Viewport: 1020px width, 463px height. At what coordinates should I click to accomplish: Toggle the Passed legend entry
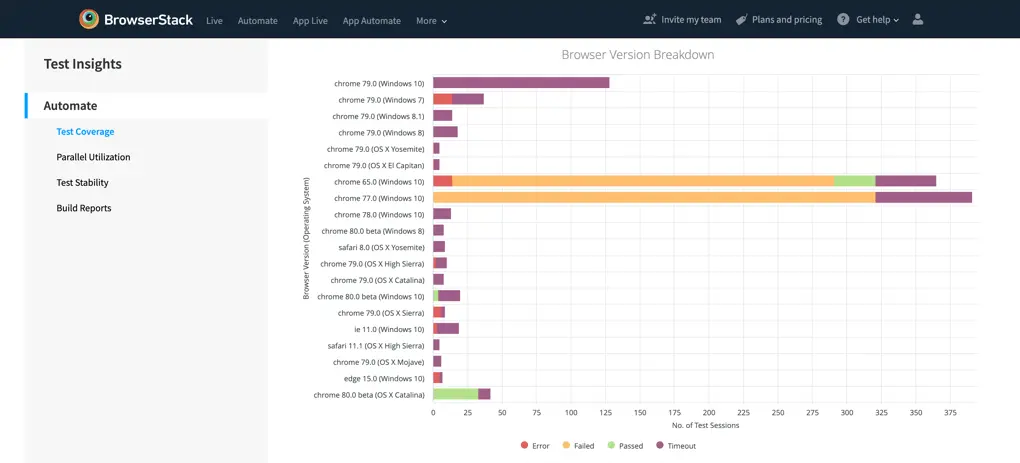[x=624, y=445]
